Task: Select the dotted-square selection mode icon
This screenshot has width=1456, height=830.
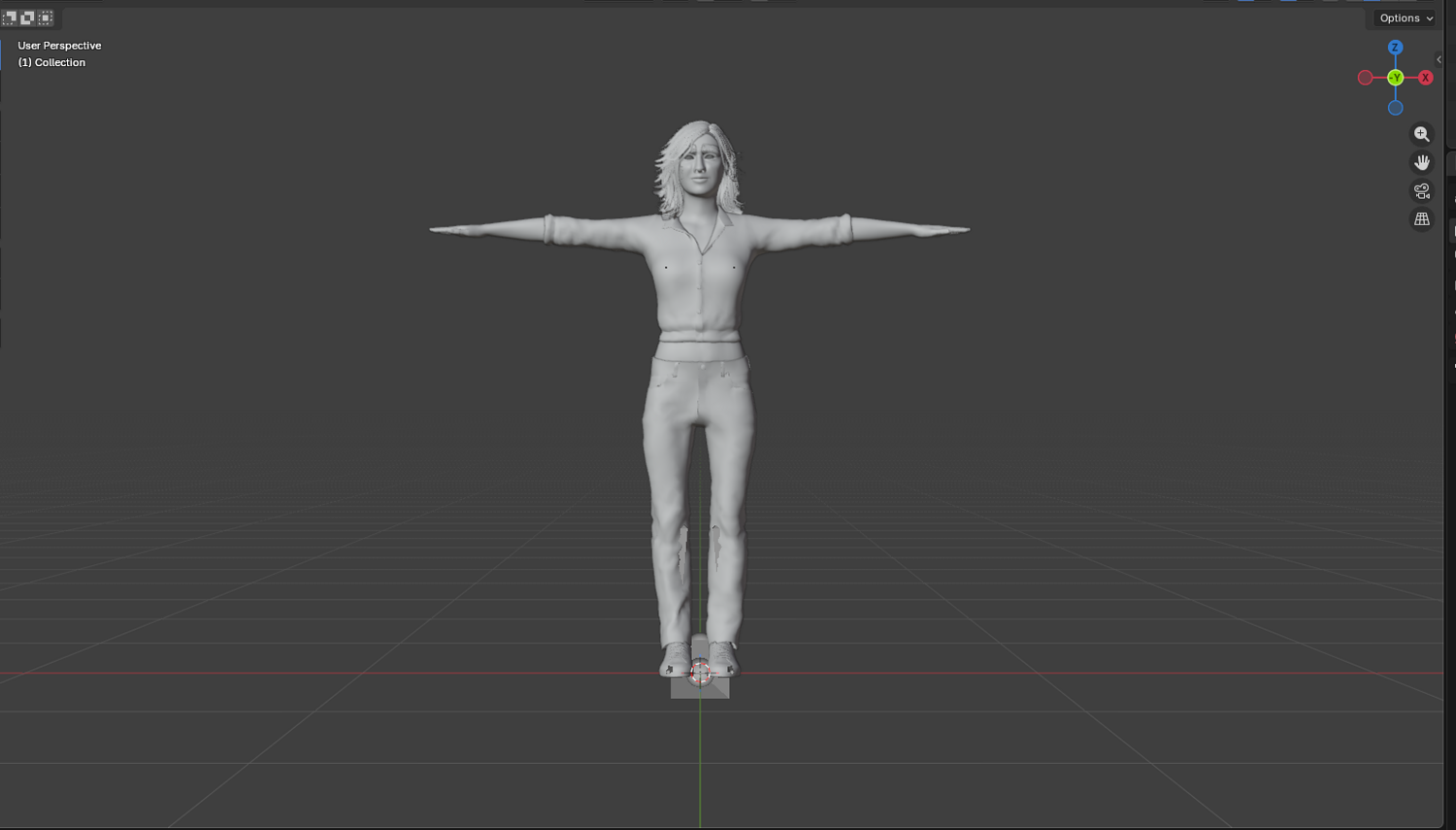Action: [x=46, y=17]
